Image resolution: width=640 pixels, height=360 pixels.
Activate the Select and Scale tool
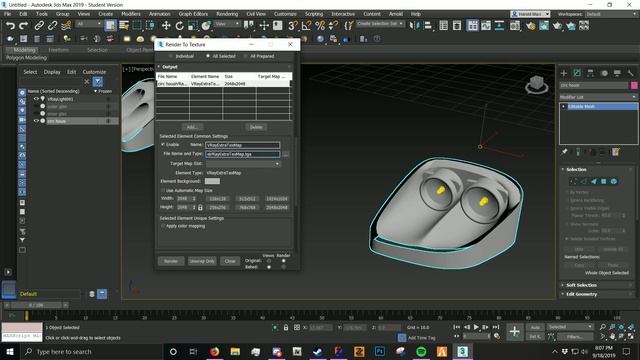pos(193,26)
